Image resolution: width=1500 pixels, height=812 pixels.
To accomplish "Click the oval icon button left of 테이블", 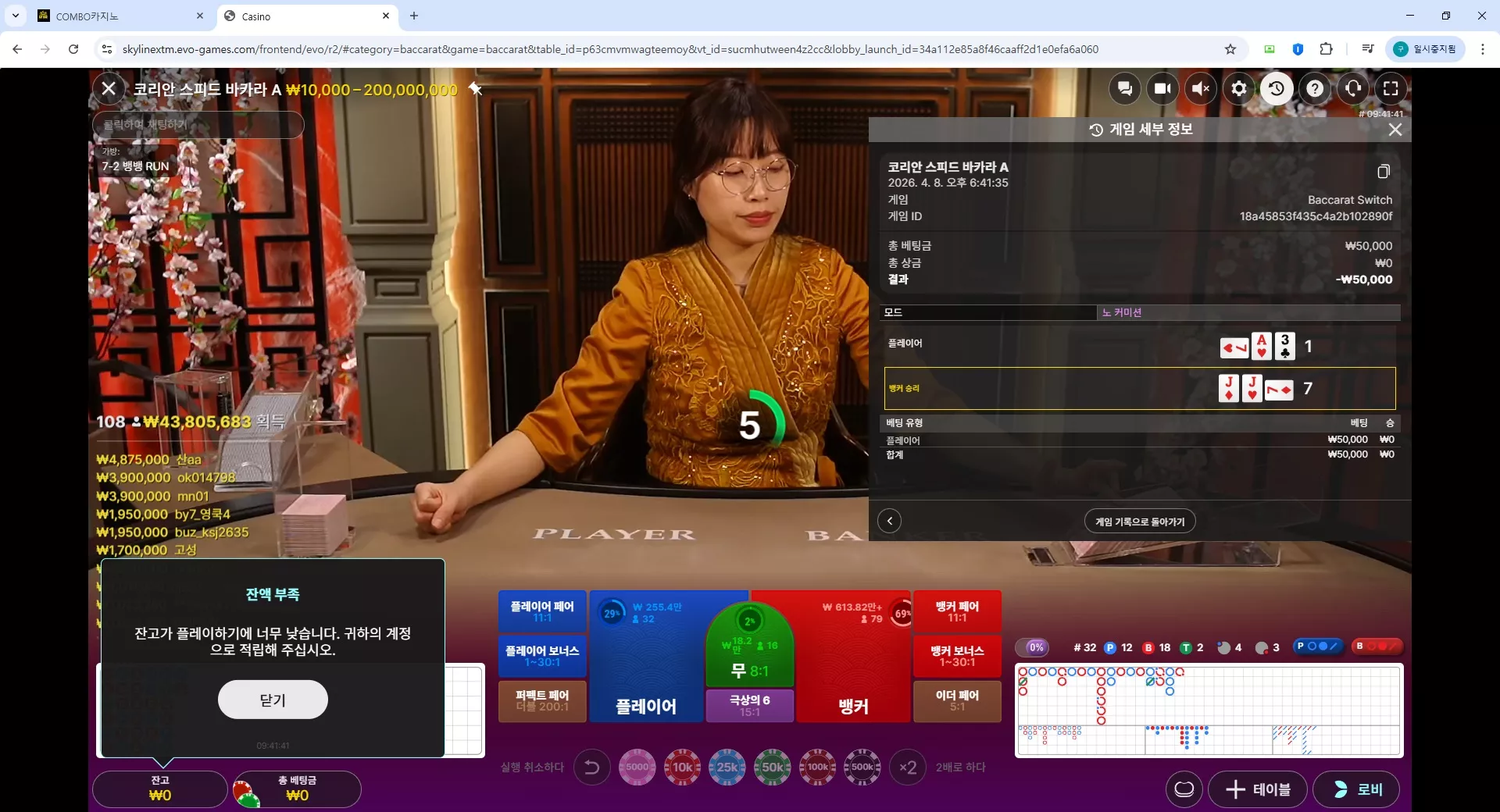I will (x=1184, y=789).
